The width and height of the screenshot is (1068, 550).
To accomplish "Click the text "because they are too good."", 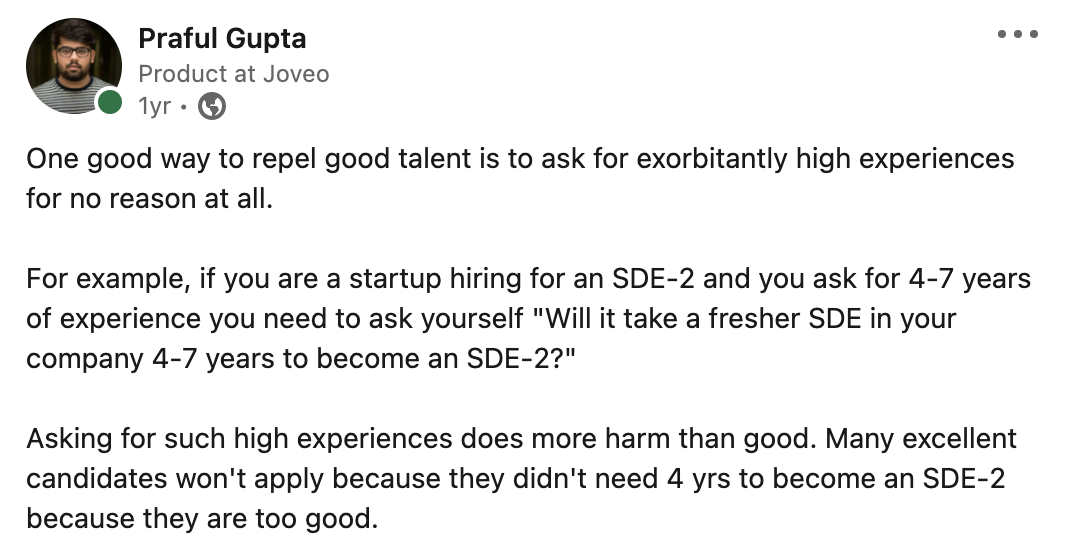I will tap(203, 519).
